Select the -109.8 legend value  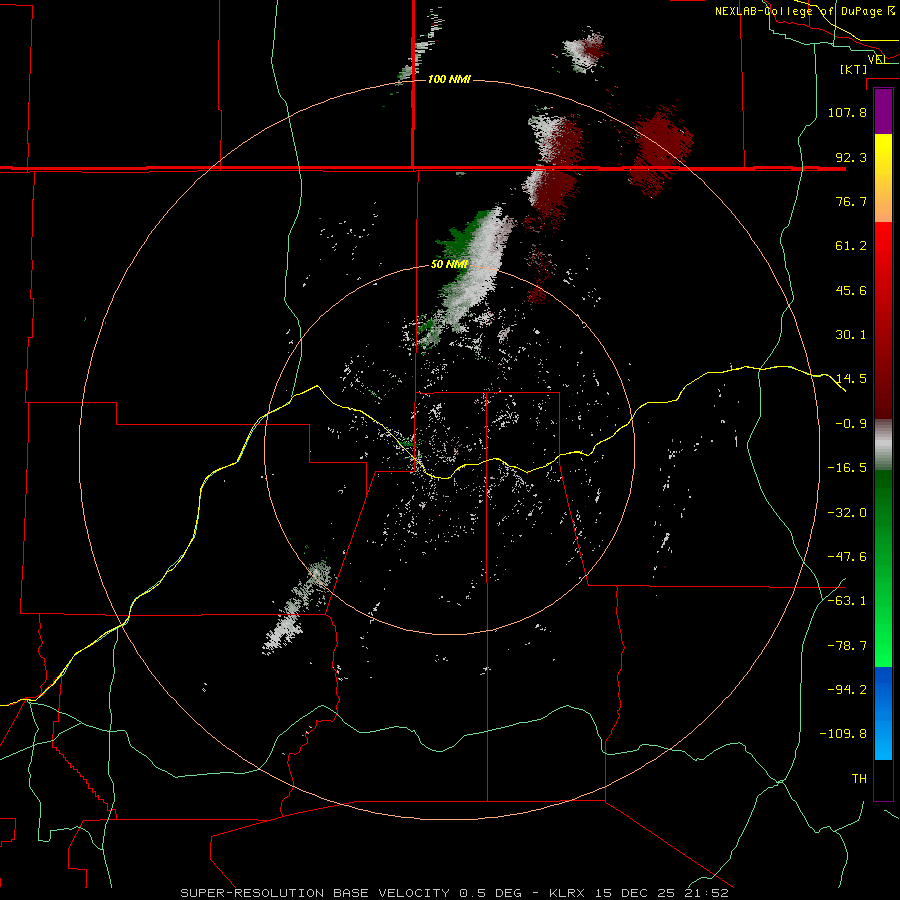click(x=843, y=734)
